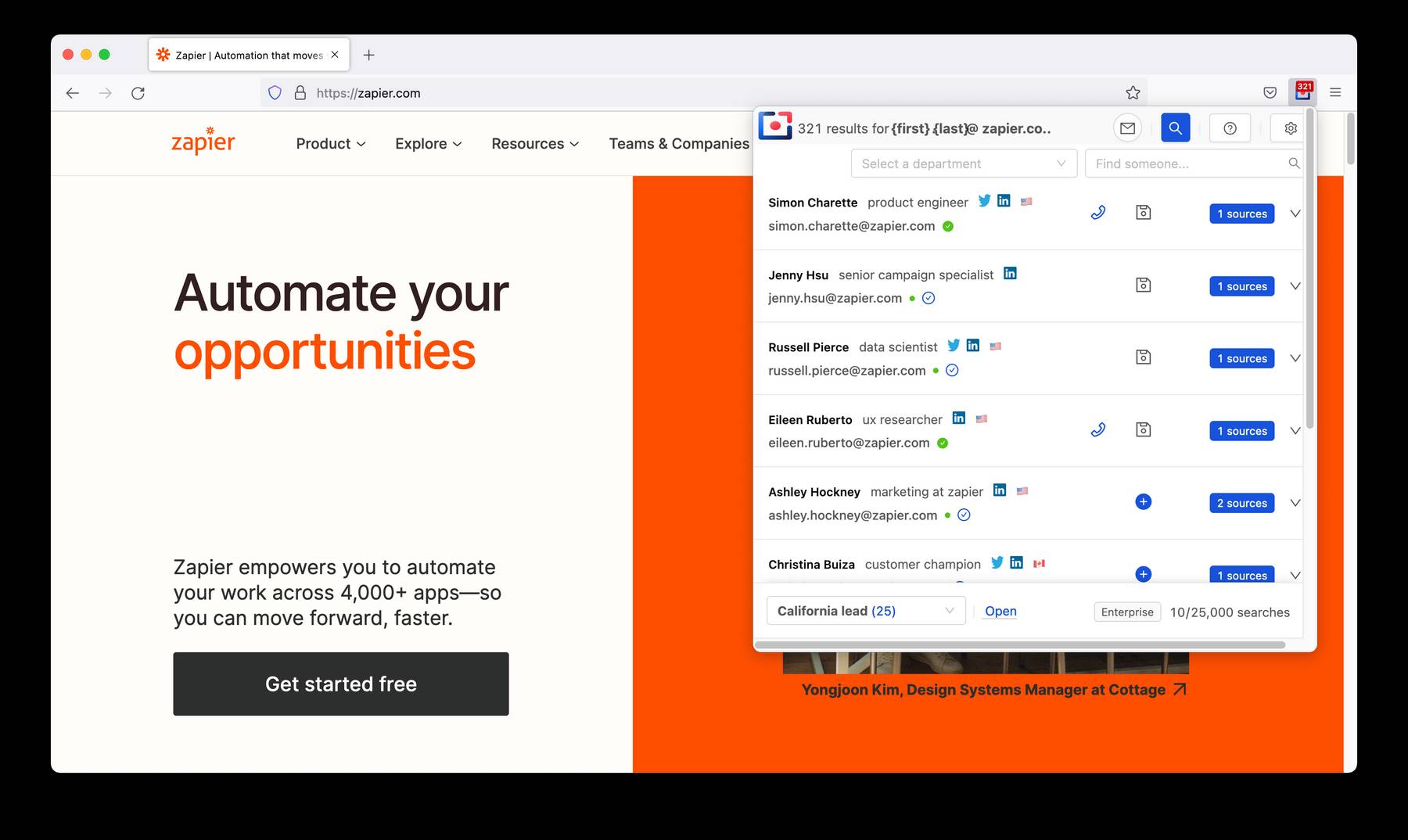Click the save icon for Eileen Ruberto

1143,429
